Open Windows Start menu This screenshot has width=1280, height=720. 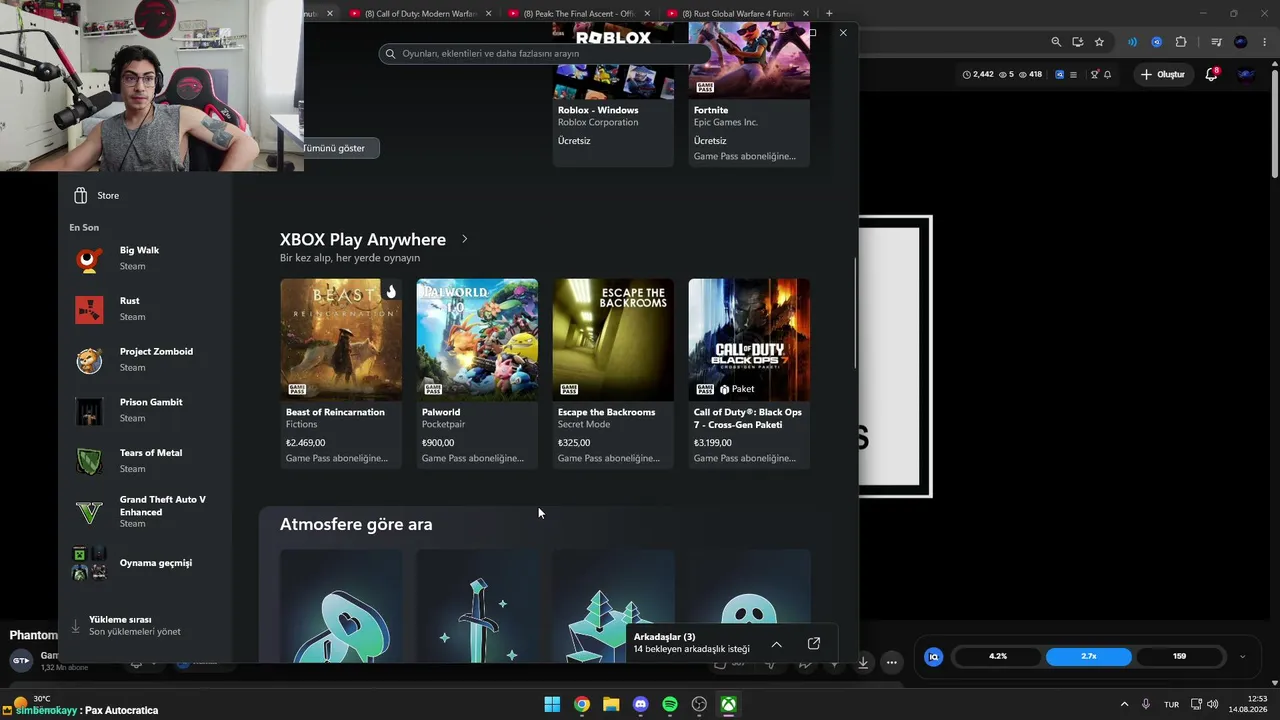[552, 704]
